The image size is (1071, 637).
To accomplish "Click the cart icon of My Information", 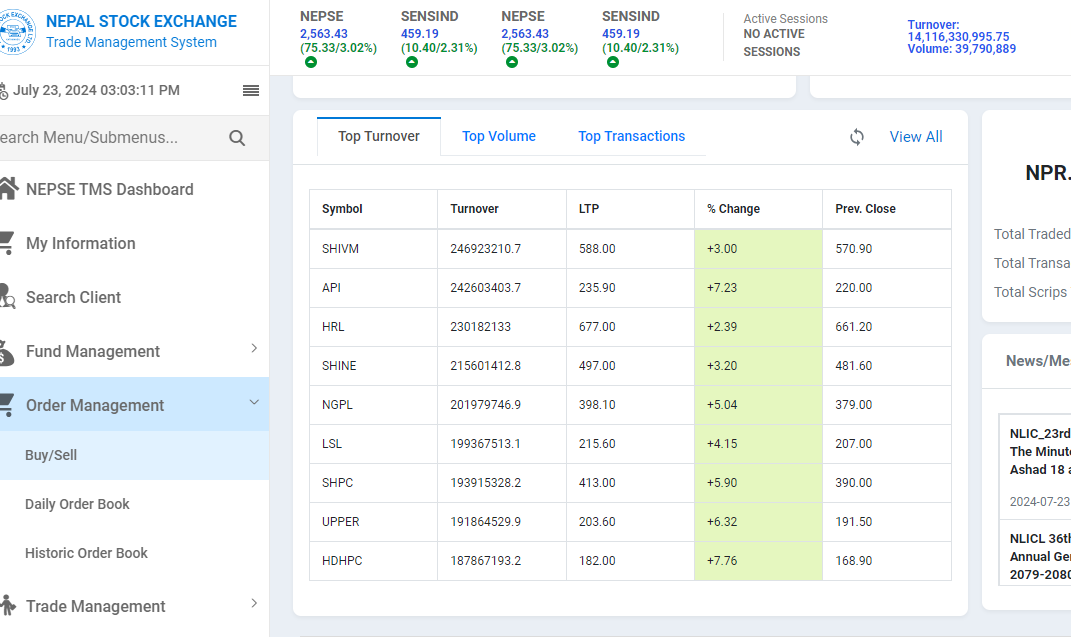I will click(x=6, y=243).
